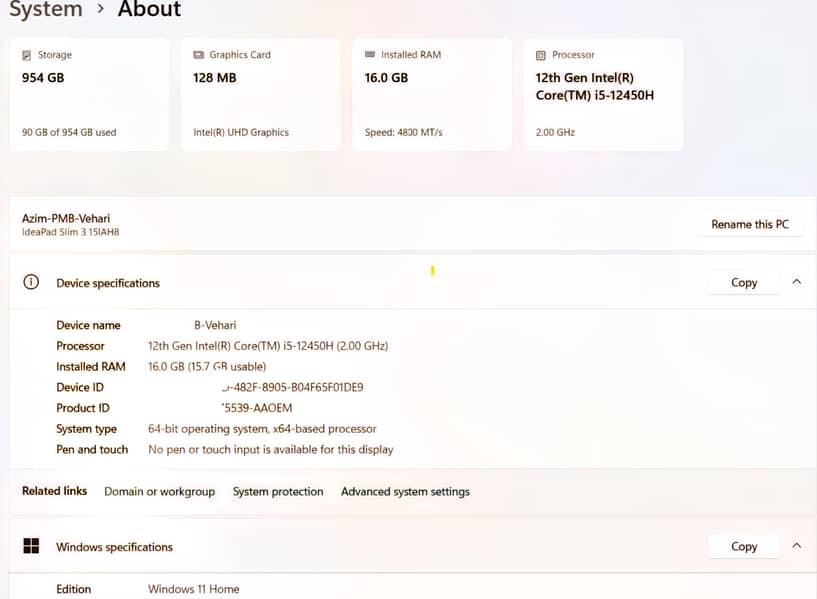Collapse the Device specifications section chevron
Image resolution: width=817 pixels, height=599 pixels.
tap(796, 282)
